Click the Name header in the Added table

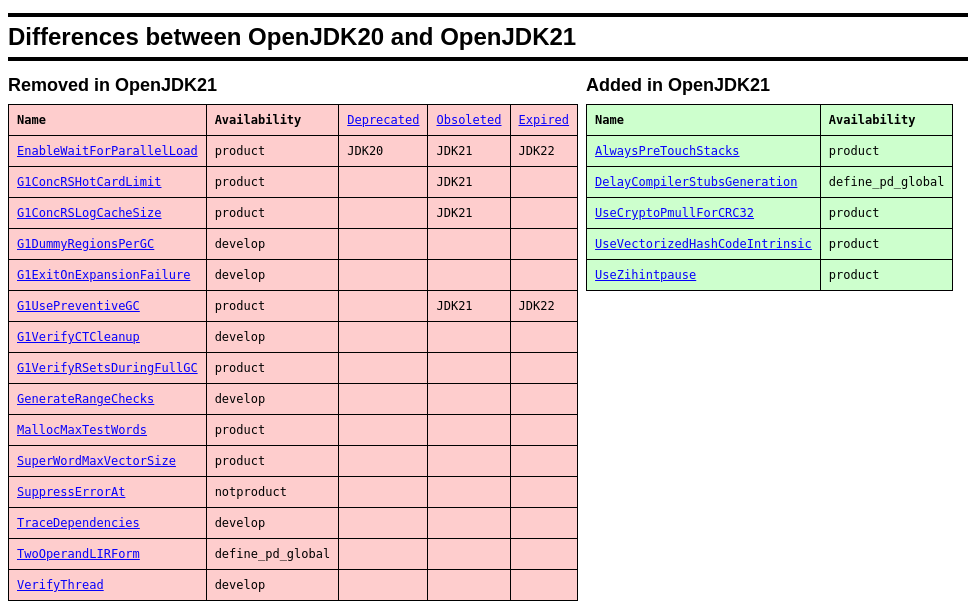pos(609,120)
